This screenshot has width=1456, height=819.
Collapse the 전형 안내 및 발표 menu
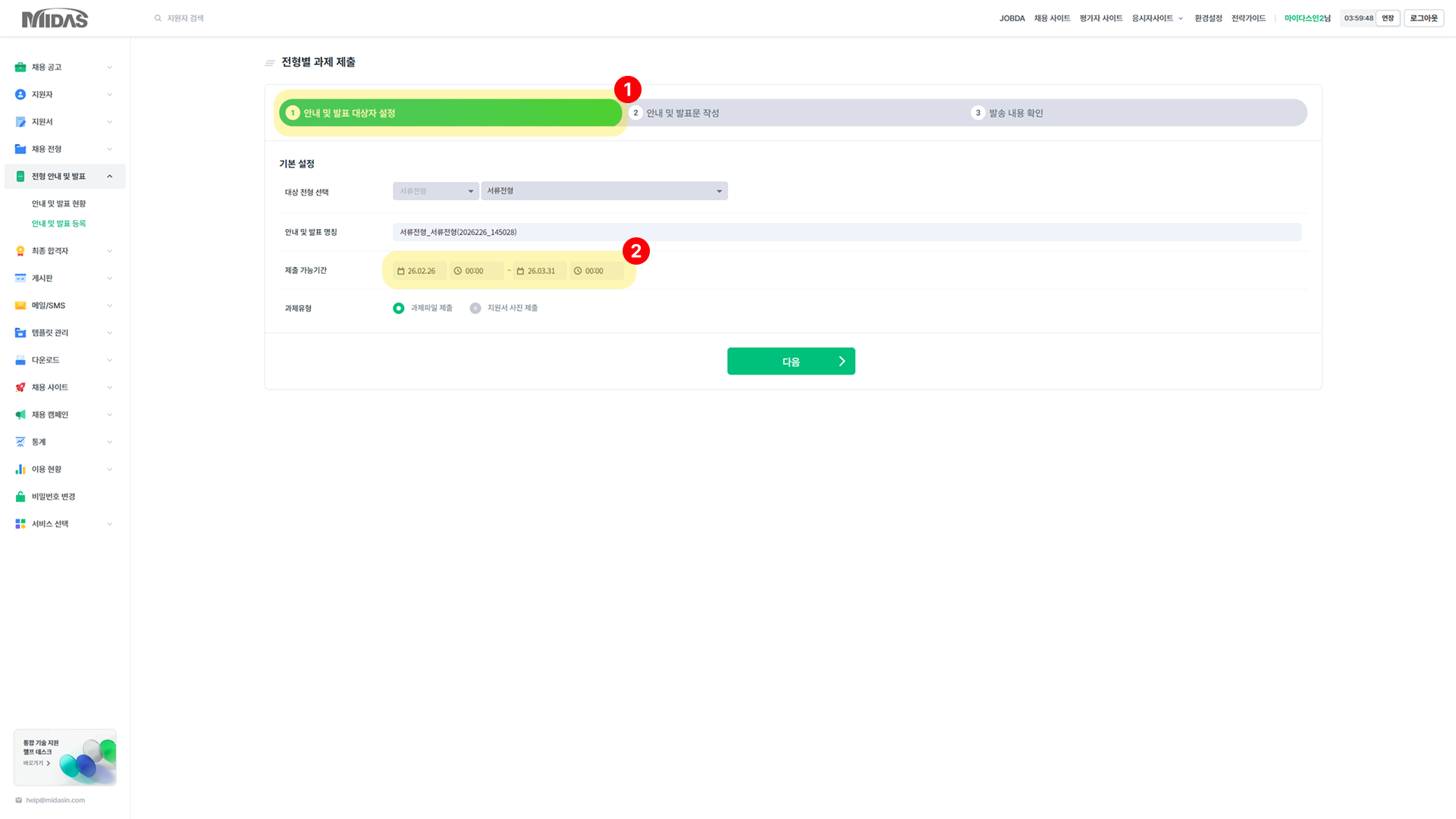(110, 177)
